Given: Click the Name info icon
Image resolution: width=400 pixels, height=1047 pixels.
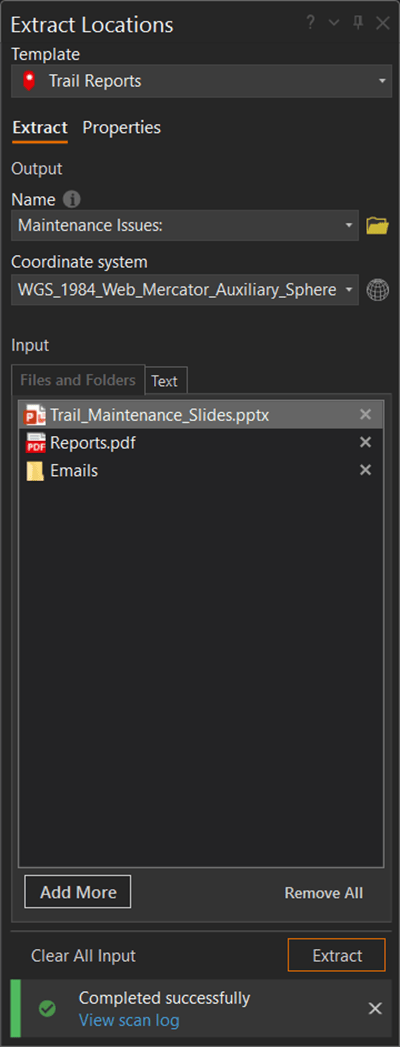Looking at the screenshot, I should pos(71,199).
